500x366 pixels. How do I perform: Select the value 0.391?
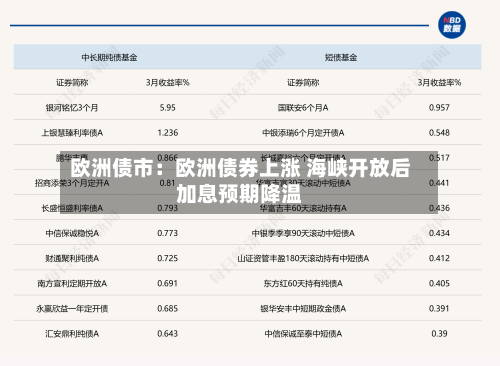pos(439,308)
